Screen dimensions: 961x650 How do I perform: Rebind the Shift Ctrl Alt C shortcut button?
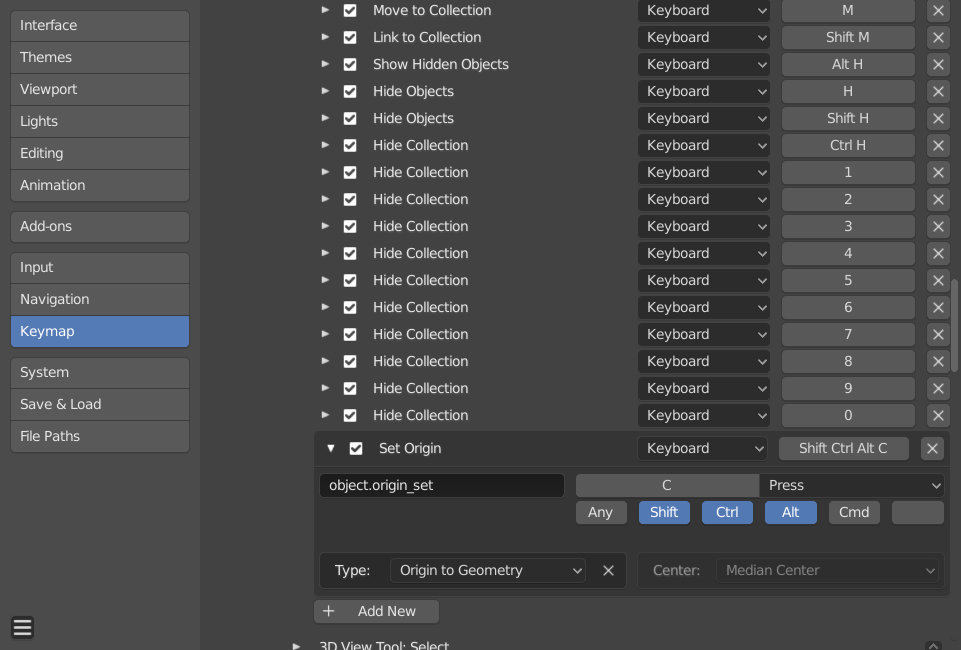click(844, 448)
